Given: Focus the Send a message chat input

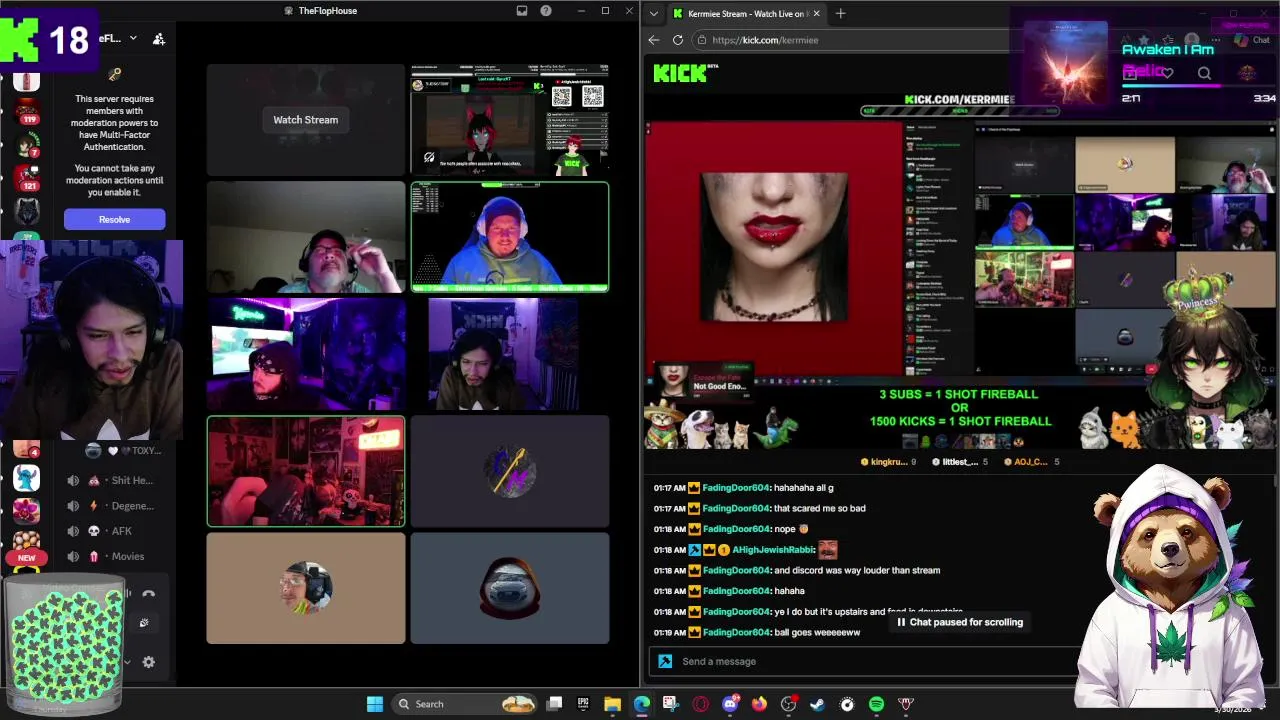Looking at the screenshot, I should pos(870,661).
